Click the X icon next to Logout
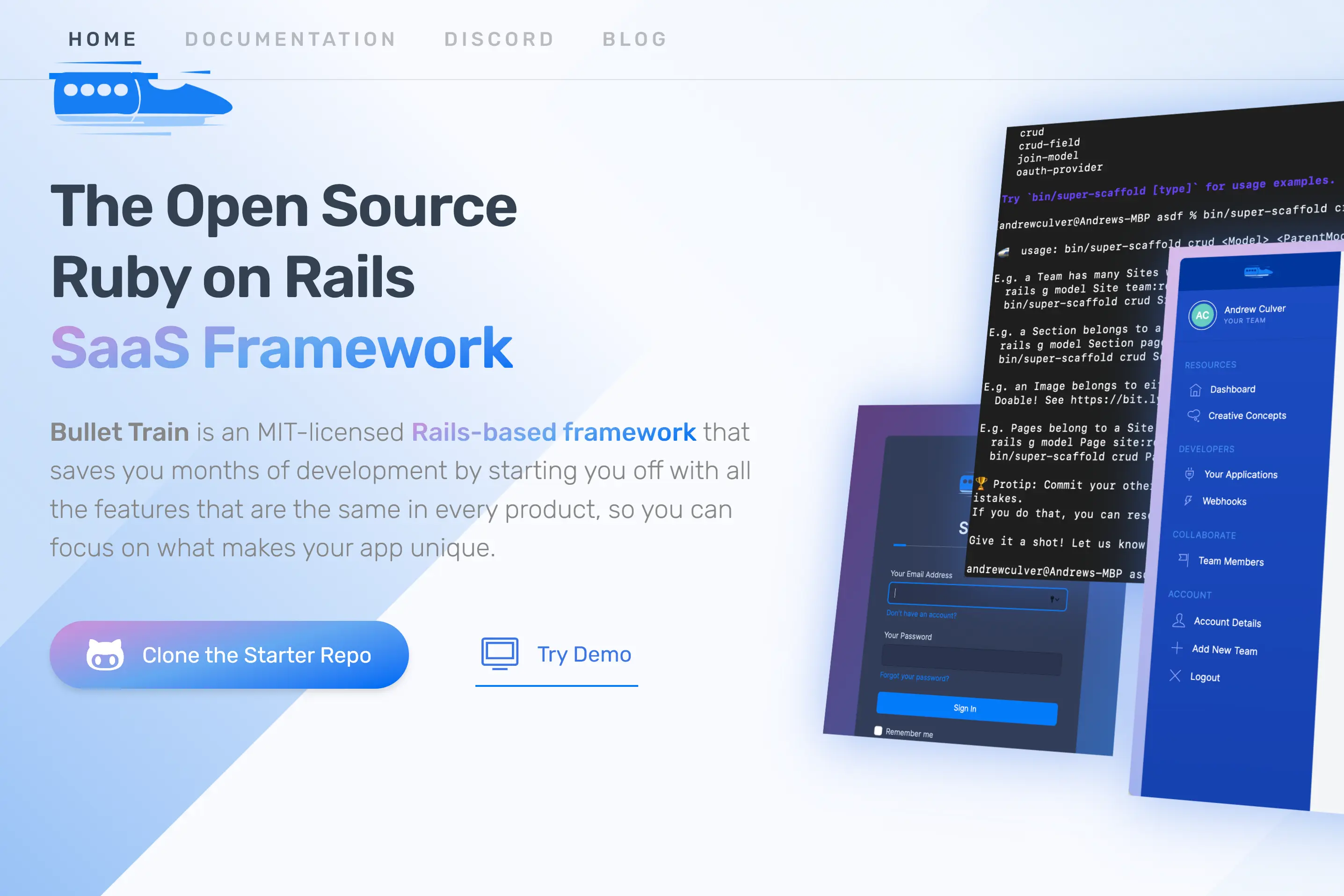This screenshot has width=1344, height=896. pos(1175,676)
